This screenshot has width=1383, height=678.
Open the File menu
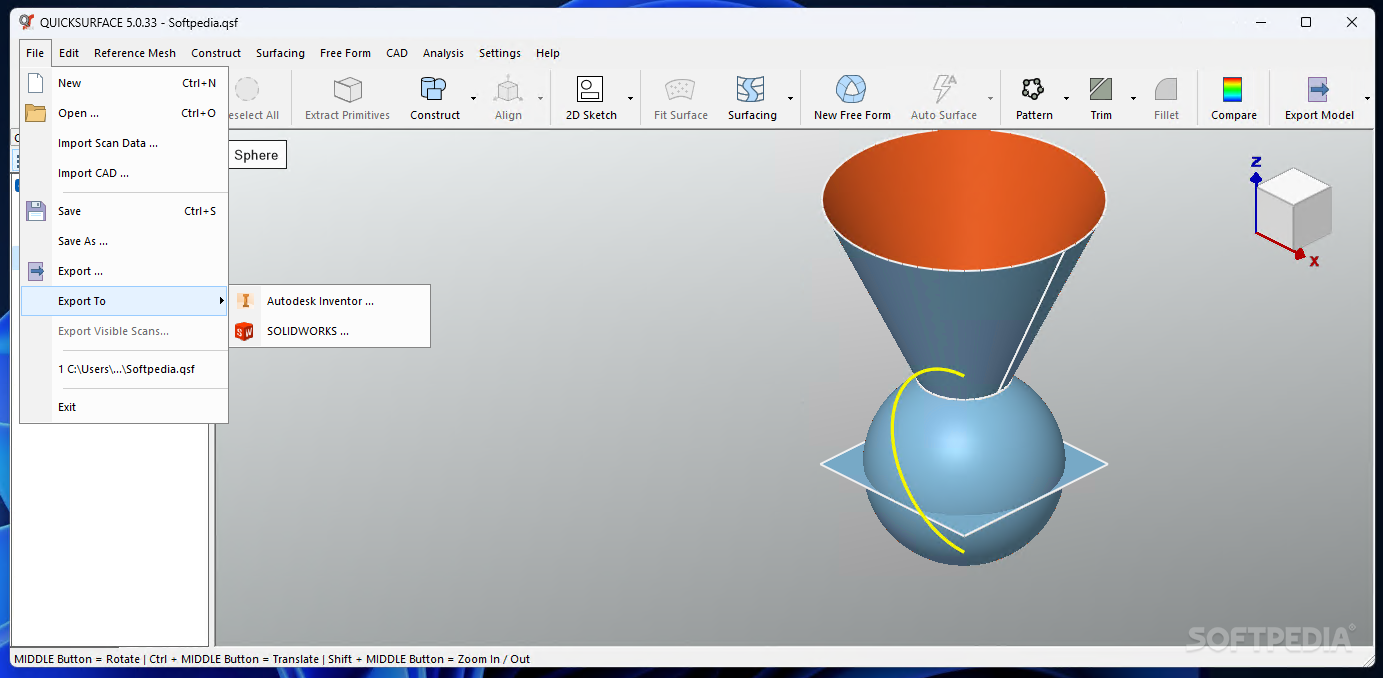pyautogui.click(x=35, y=53)
